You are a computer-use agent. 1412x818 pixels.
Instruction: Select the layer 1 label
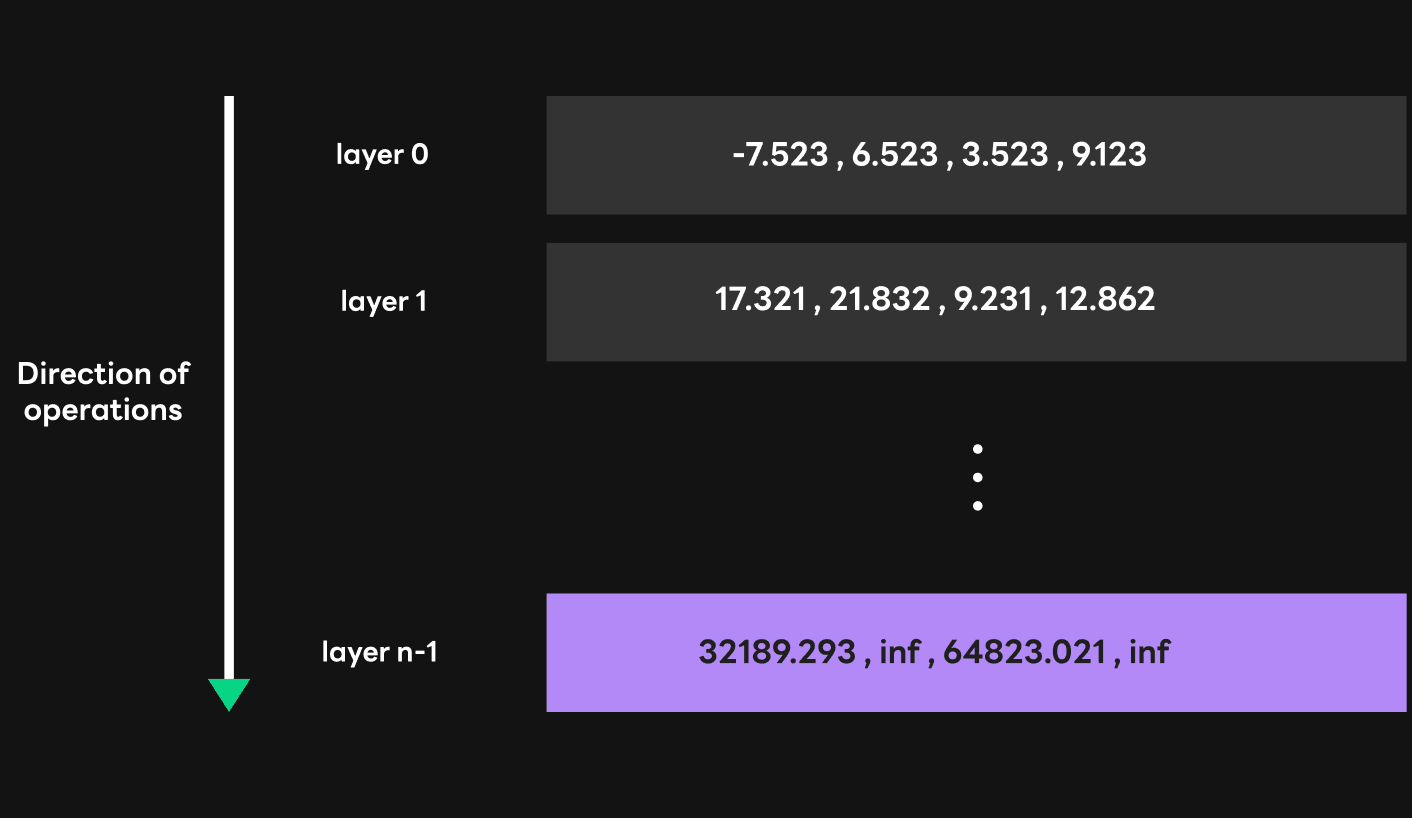(384, 301)
